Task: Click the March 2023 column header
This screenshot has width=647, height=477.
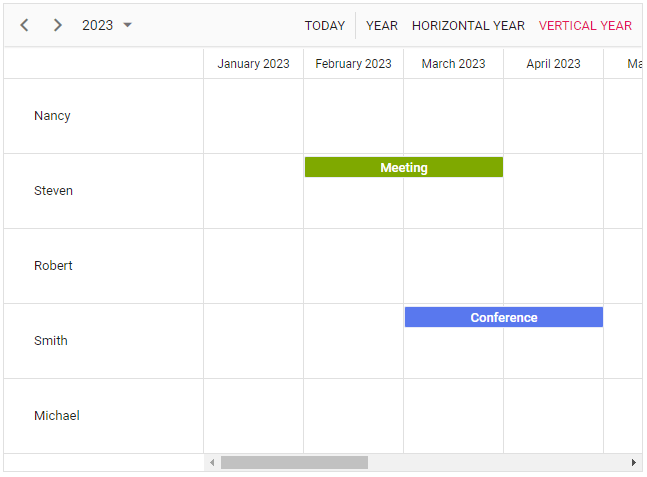Action: (453, 64)
